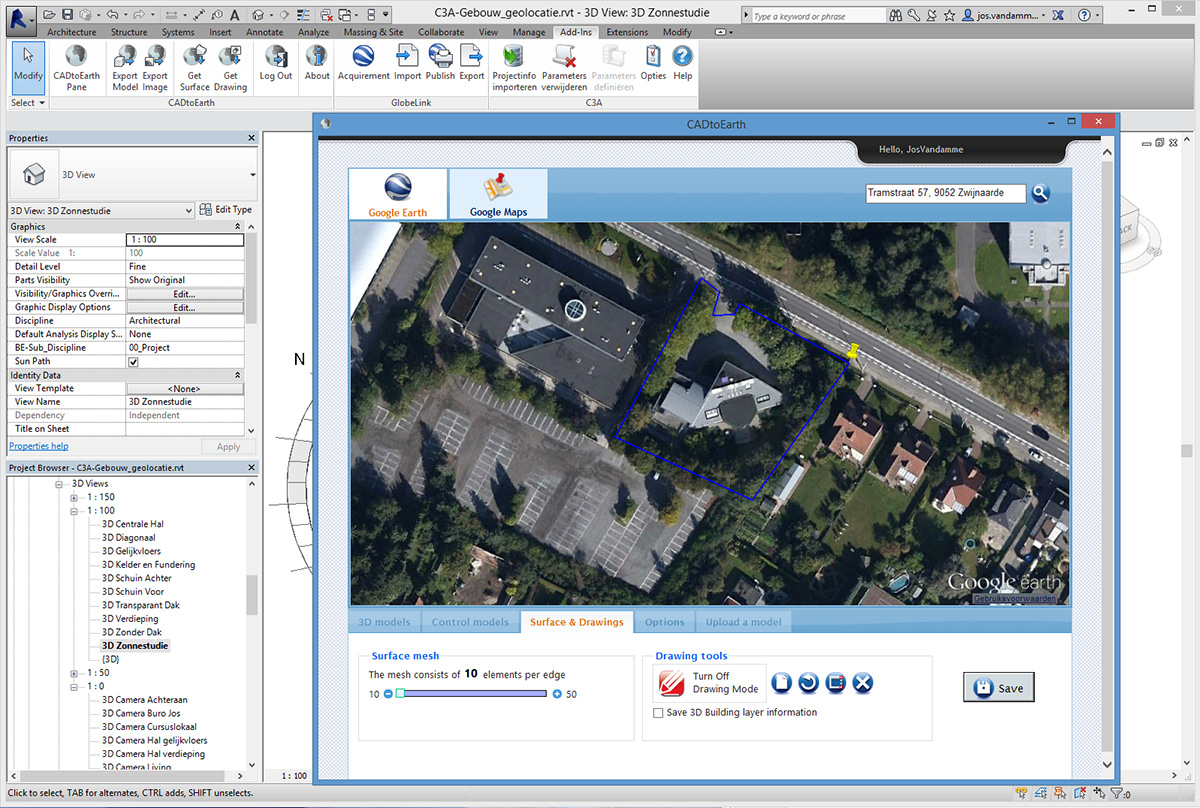The width and height of the screenshot is (1200, 808).
Task: Expand the 1 : 50 tree node
Action: [73, 673]
